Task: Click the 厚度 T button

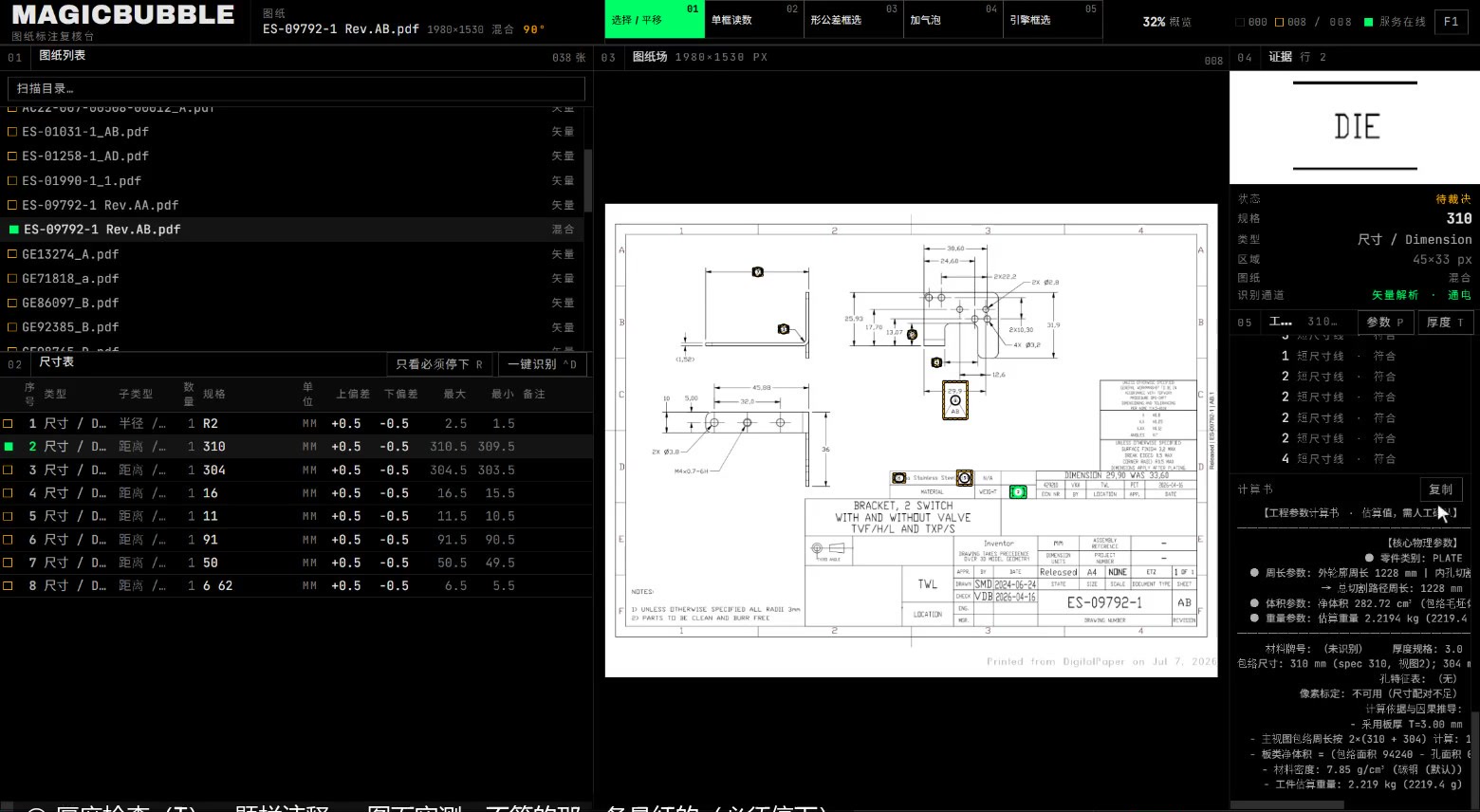Action: coord(1445,323)
